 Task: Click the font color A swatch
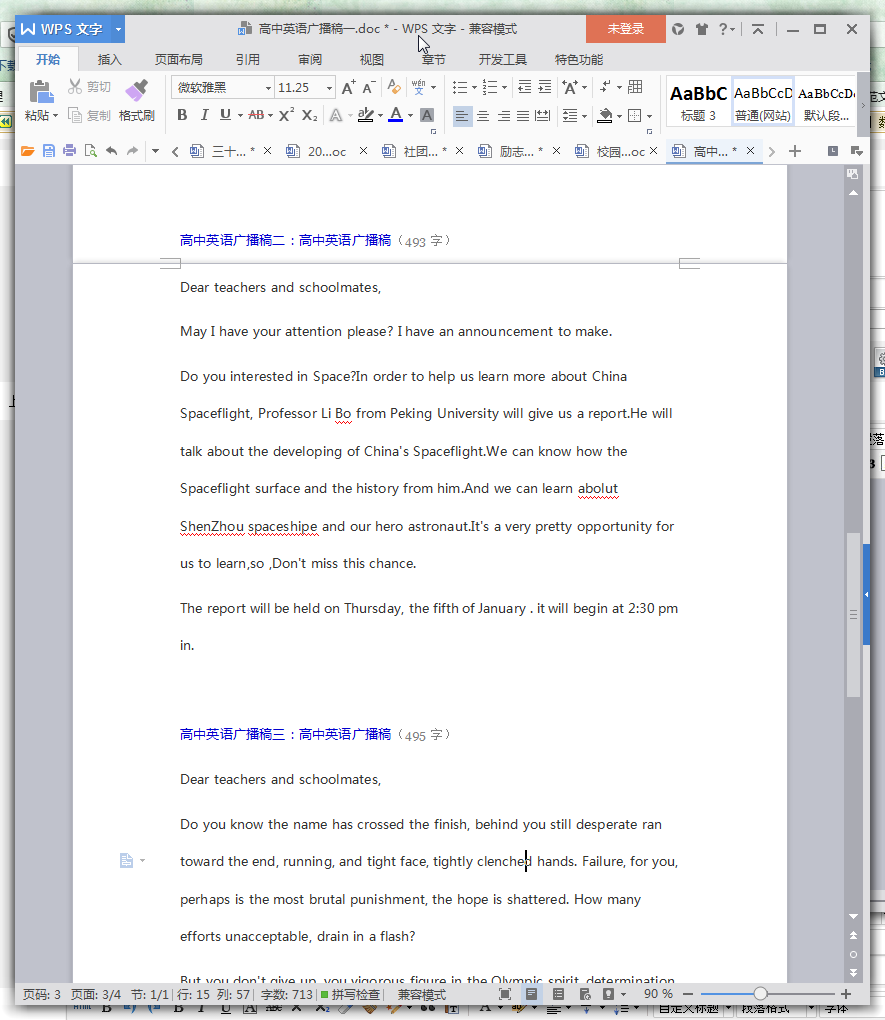click(x=395, y=115)
